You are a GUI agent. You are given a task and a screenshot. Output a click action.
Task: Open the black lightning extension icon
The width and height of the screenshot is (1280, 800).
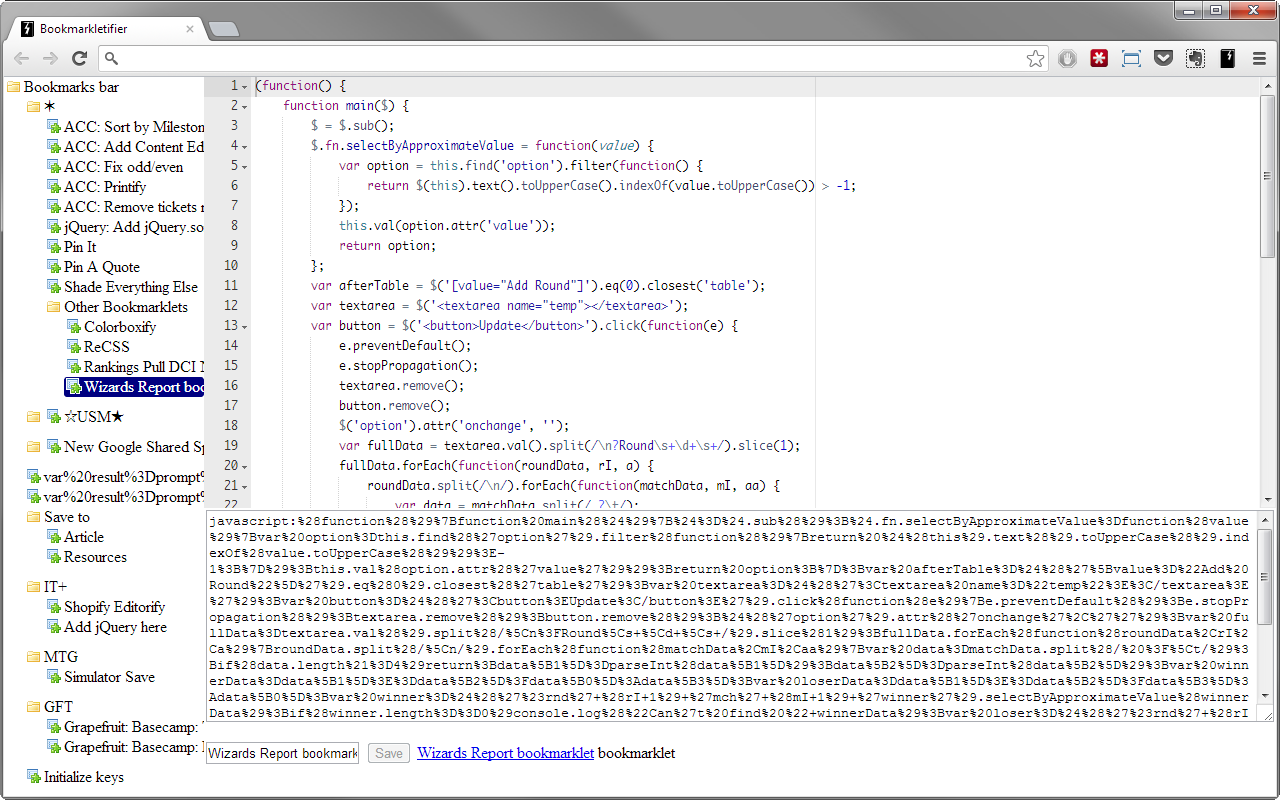(1227, 58)
